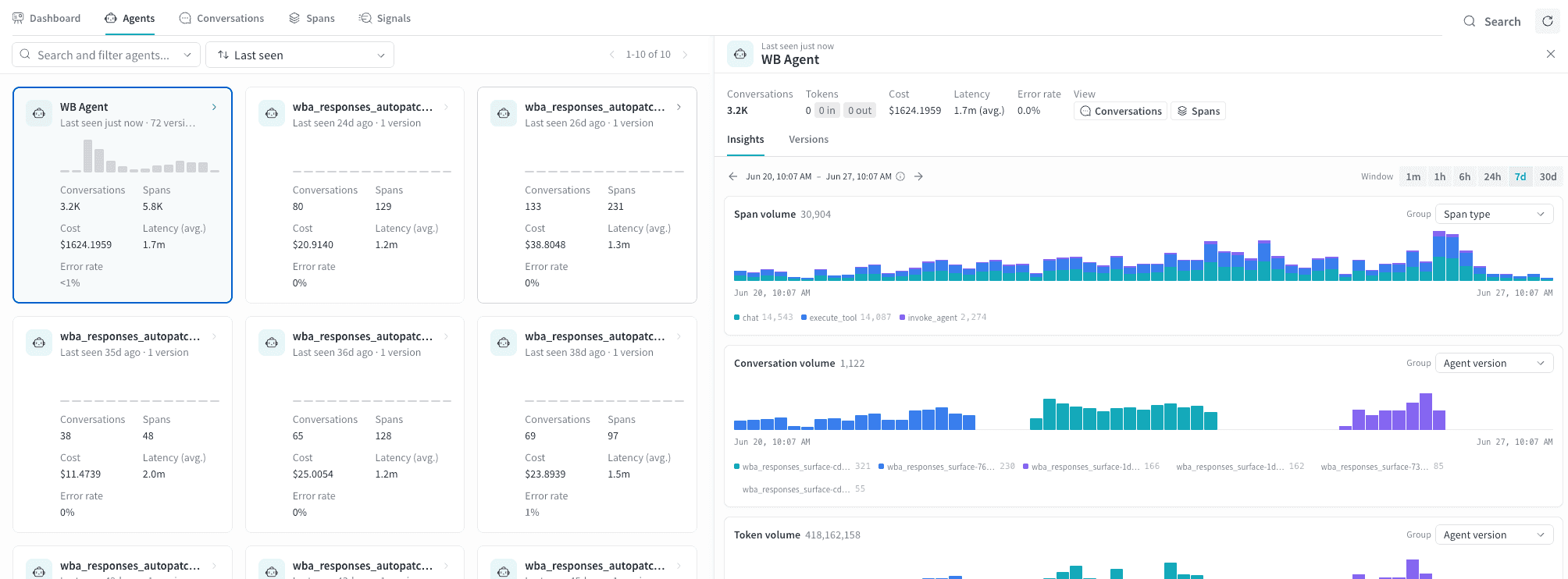
Task: Click the sort arrows icon beside Last seen
Action: 223,55
